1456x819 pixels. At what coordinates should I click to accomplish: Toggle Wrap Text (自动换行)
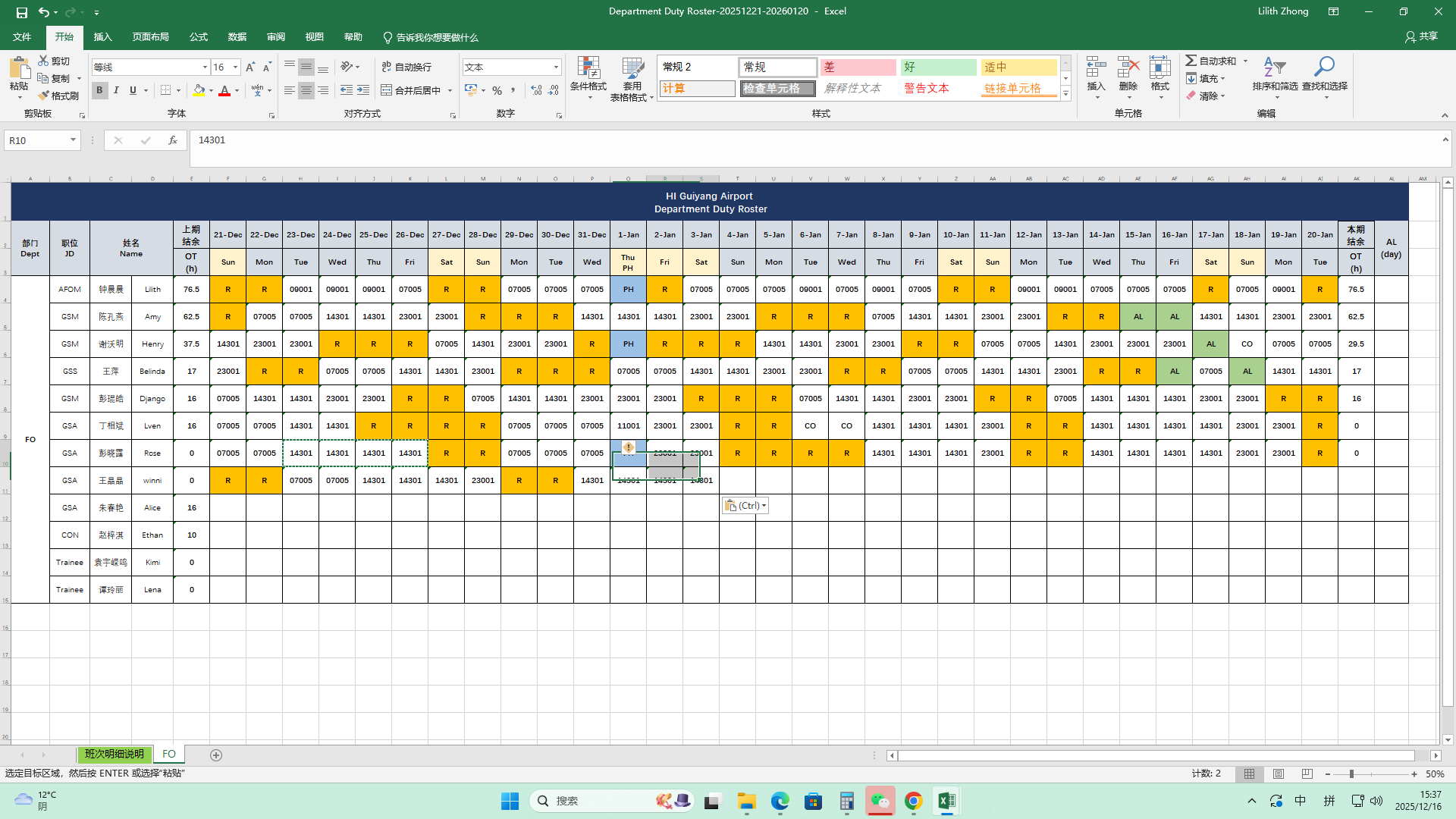pos(406,67)
